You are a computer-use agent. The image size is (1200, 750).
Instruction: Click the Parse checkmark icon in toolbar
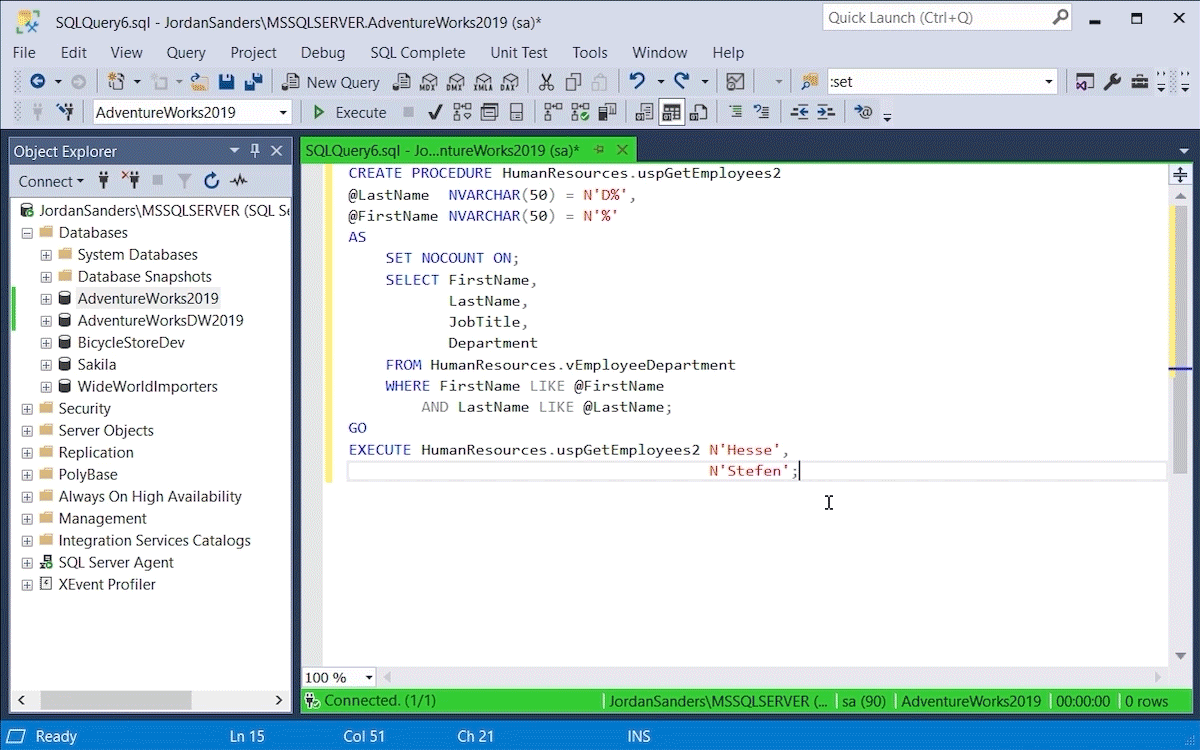click(436, 112)
